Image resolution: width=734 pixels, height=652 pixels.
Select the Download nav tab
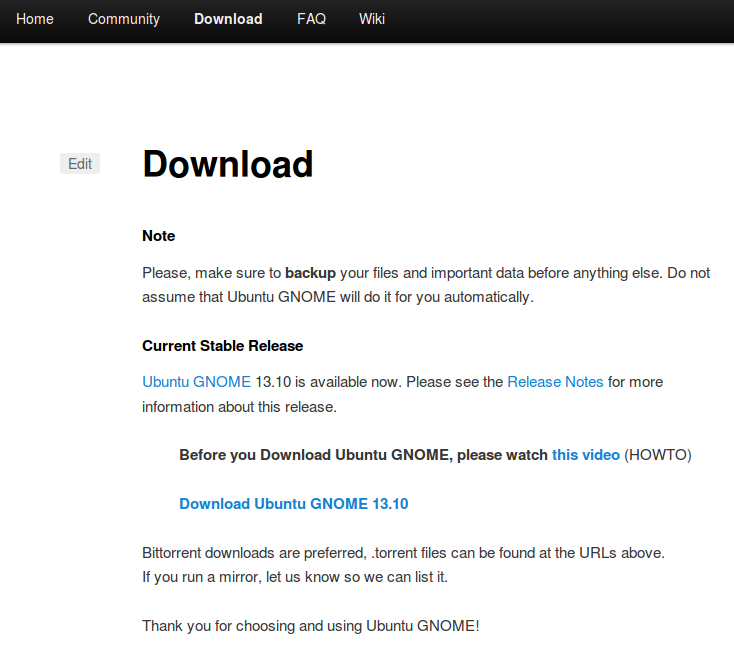coord(228,19)
